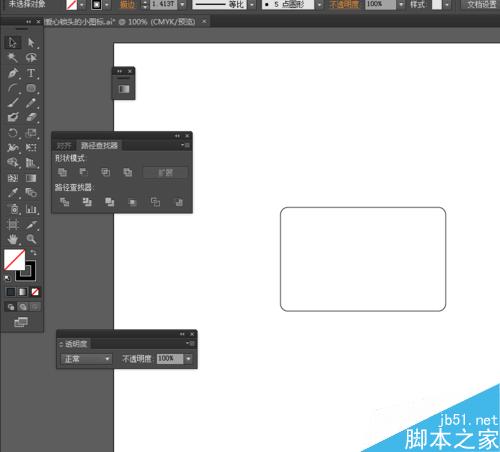Click the 扩展 Expand button
The width and height of the screenshot is (500, 452).
point(165,173)
